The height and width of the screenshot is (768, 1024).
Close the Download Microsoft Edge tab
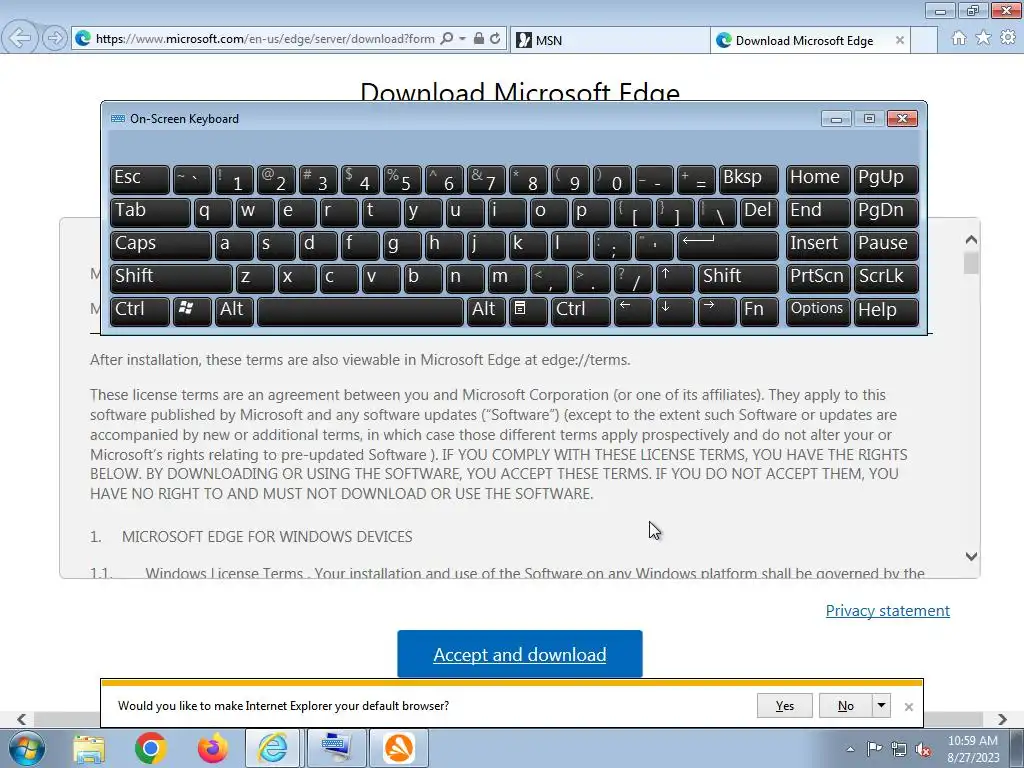click(x=899, y=40)
